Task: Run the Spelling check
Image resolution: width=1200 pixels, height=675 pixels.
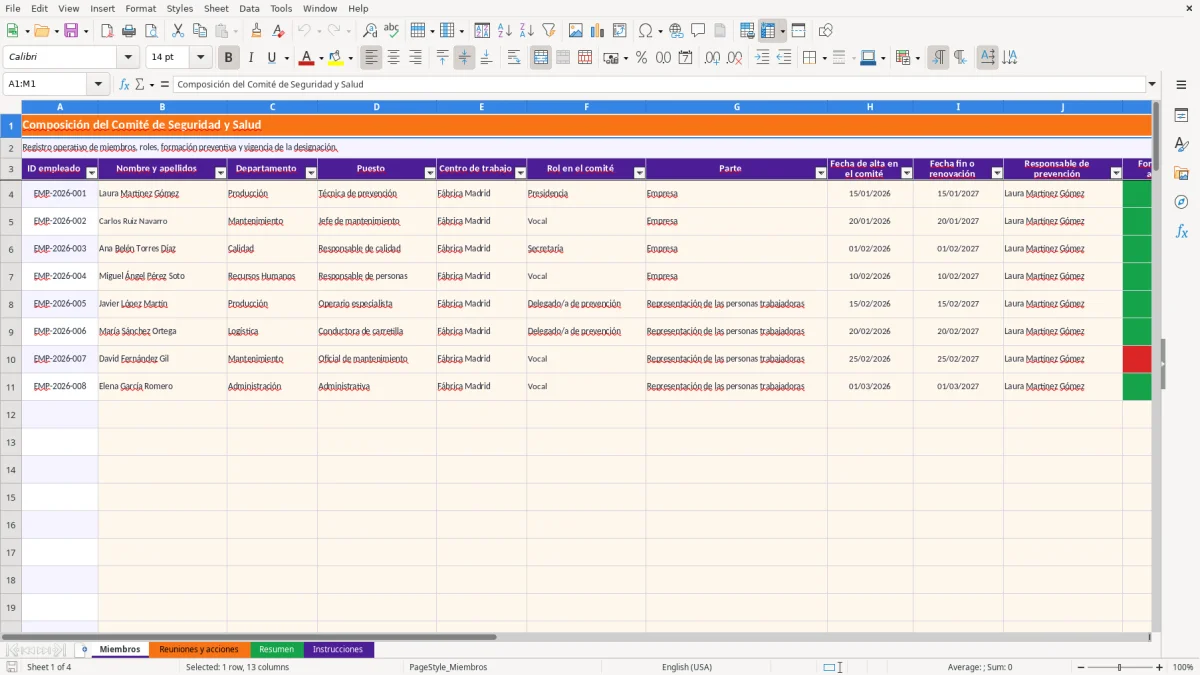Action: [392, 31]
